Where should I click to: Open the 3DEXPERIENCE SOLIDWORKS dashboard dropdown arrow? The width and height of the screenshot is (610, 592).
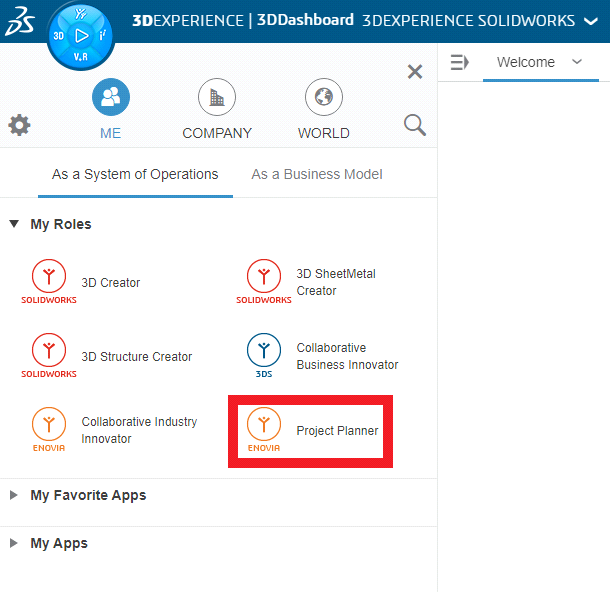pyautogui.click(x=591, y=21)
